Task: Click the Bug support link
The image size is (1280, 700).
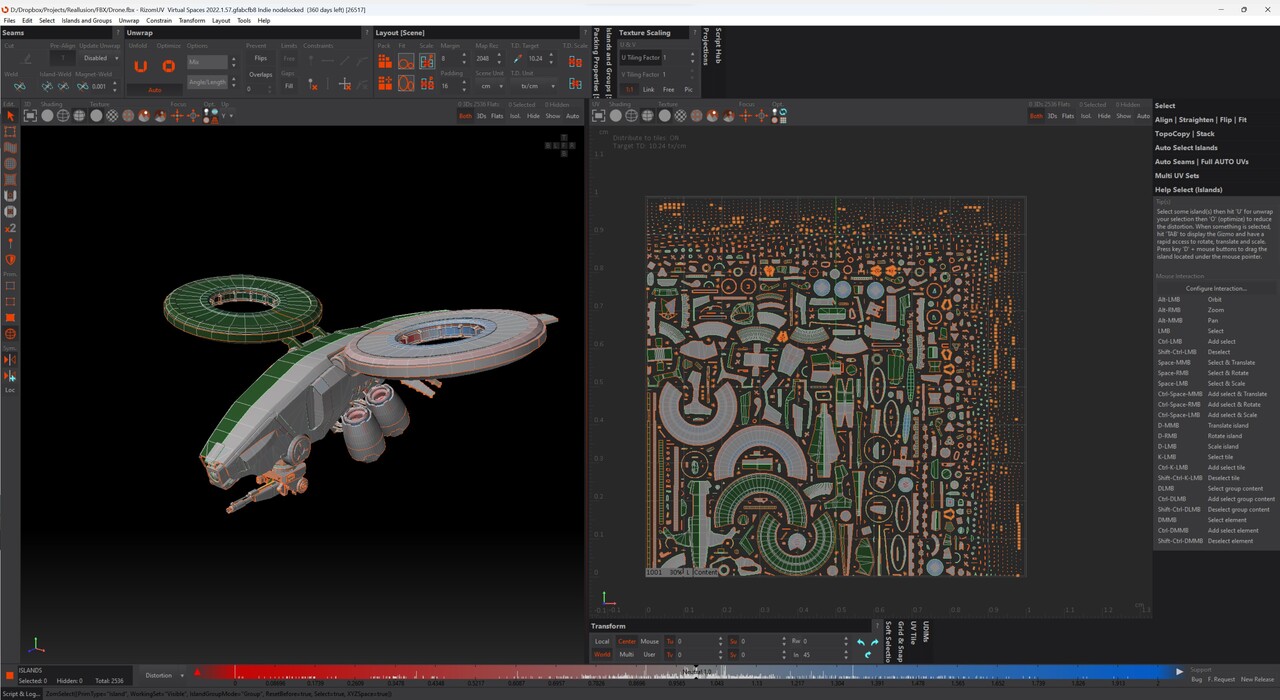Action: coord(1197,680)
